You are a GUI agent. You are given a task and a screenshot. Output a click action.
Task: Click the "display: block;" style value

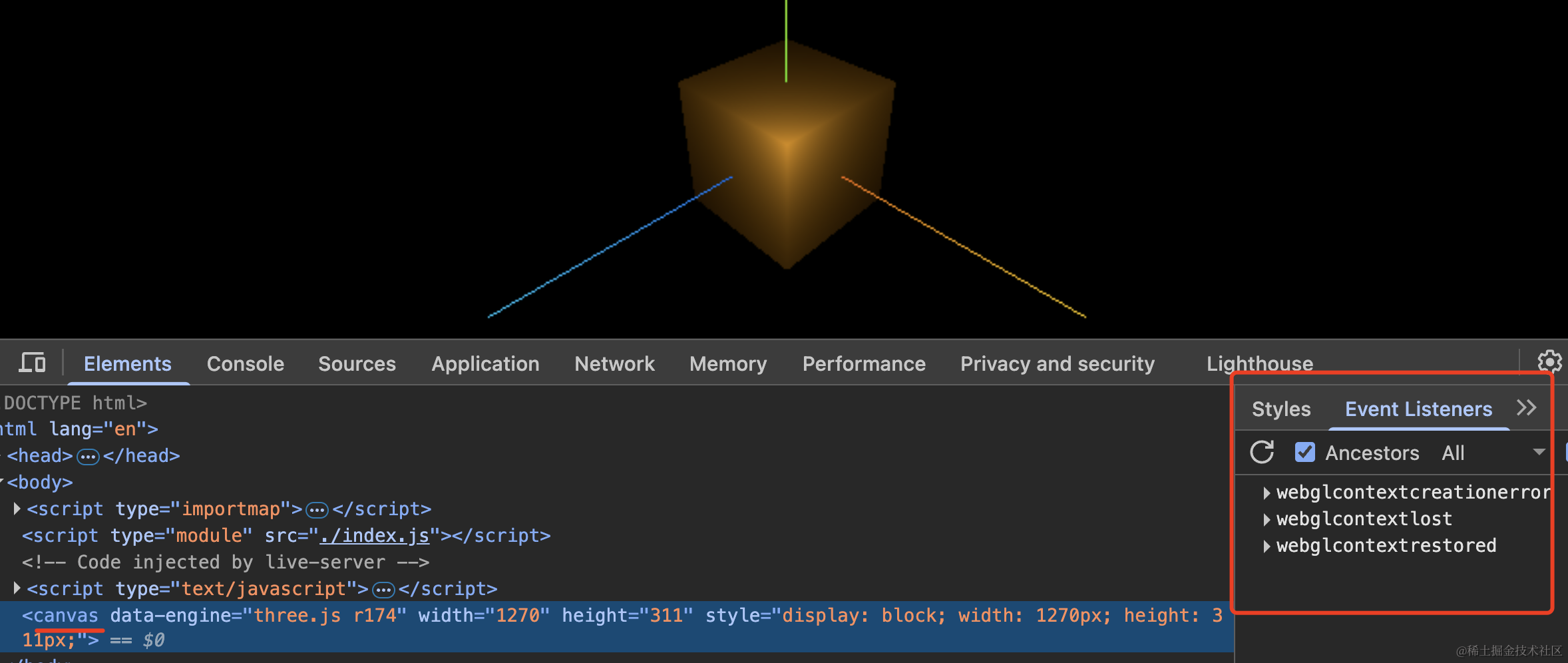coord(865,616)
